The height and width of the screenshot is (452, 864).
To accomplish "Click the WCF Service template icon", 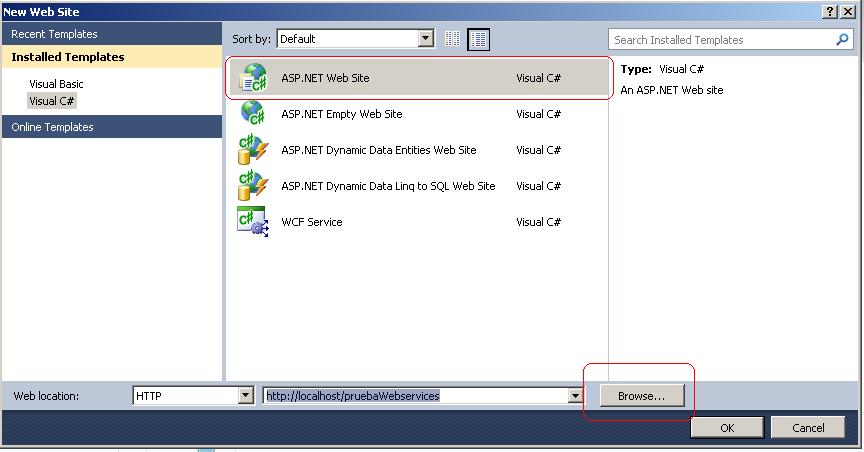I will (253, 222).
